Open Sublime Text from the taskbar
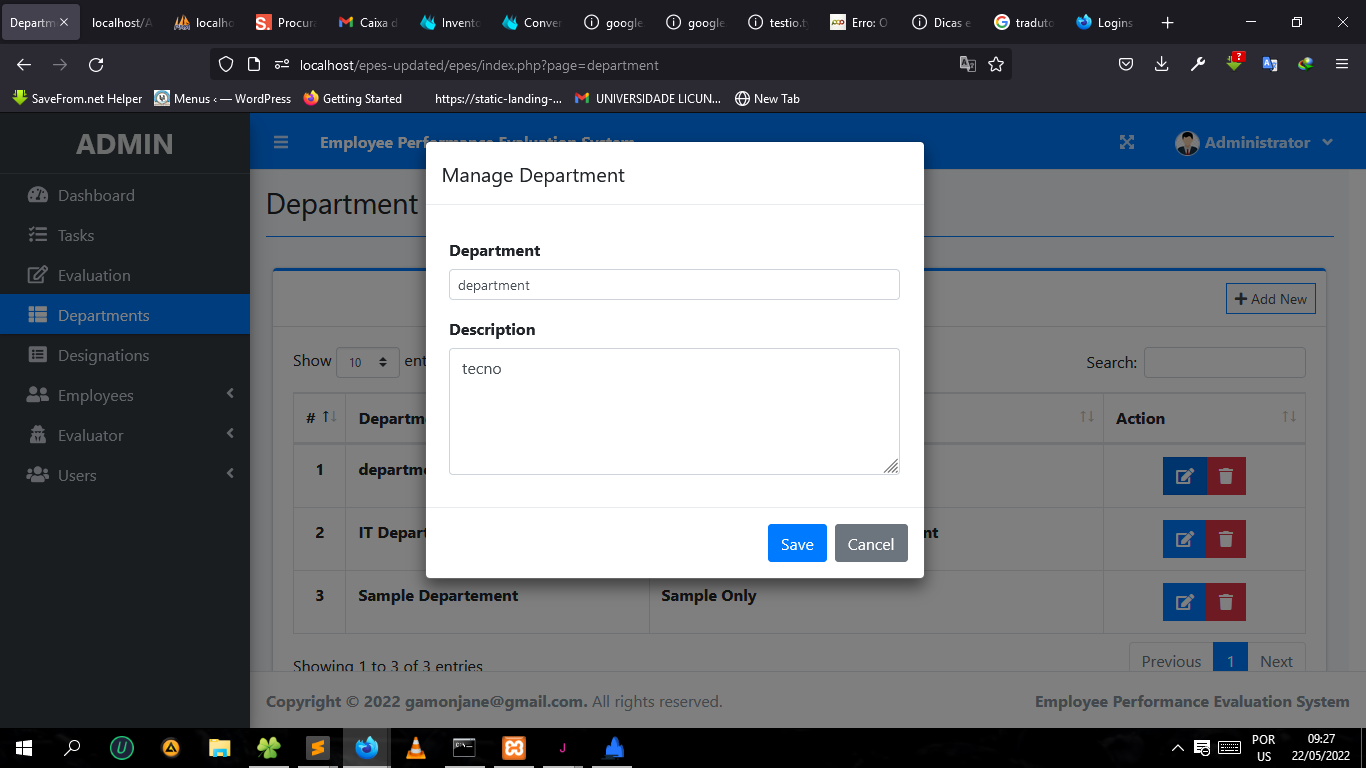 tap(318, 747)
